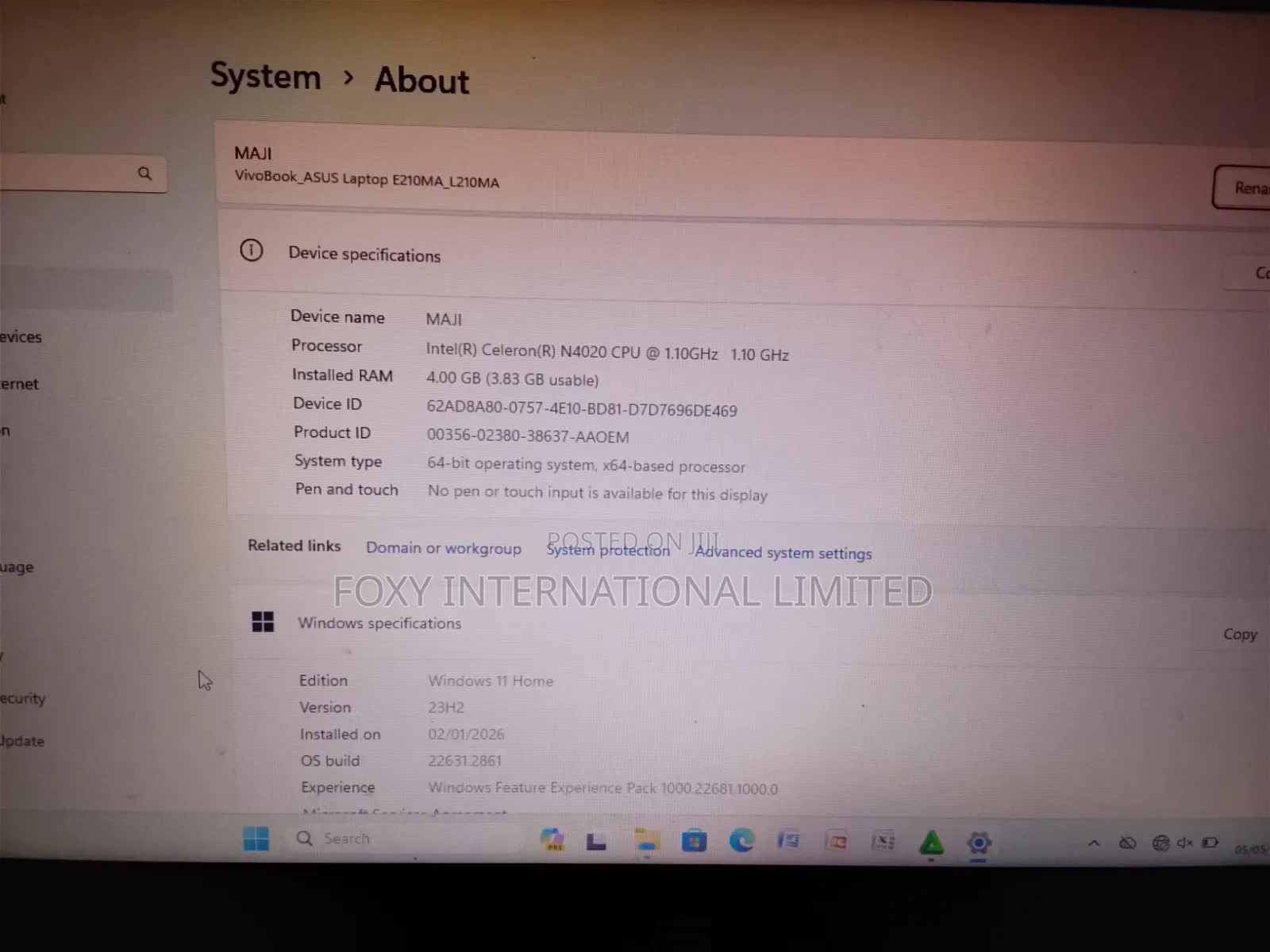
Task: Show hidden system tray icons
Action: click(1094, 843)
